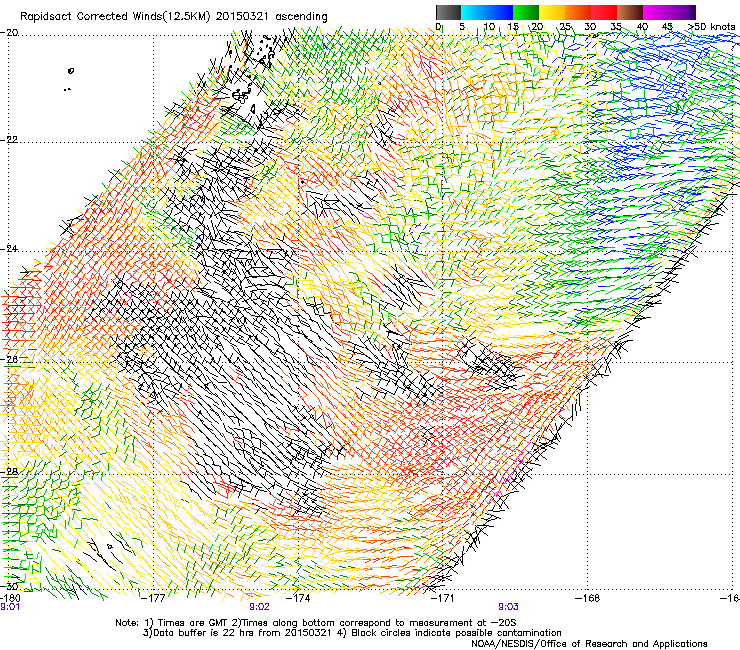Screen dimensions: 740x650
Task: Click the '-24' latitude axis label
Action: (x=9, y=249)
